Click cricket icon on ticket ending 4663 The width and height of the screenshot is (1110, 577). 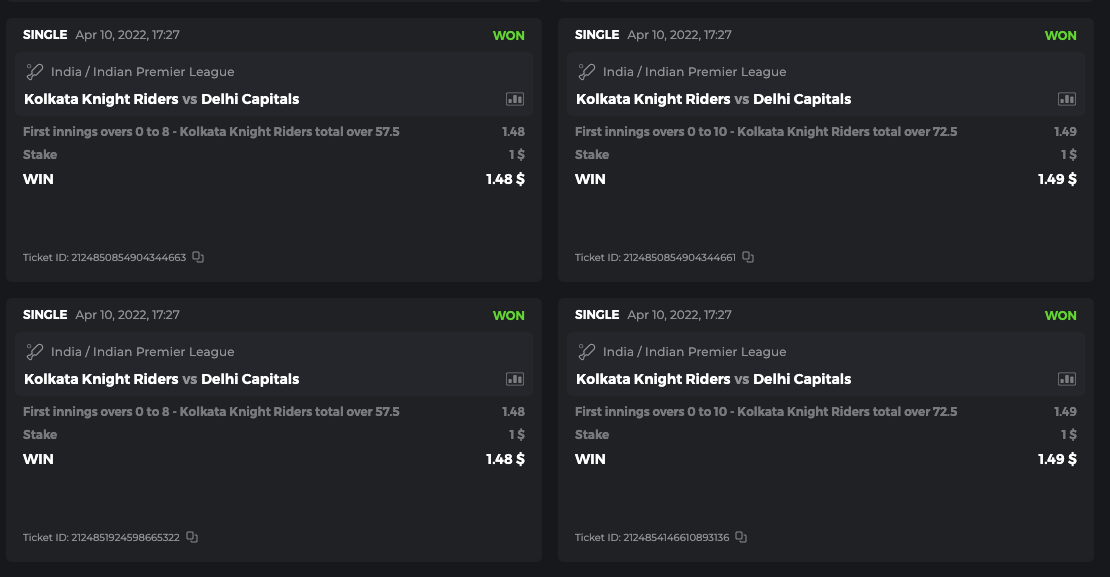click(35, 72)
